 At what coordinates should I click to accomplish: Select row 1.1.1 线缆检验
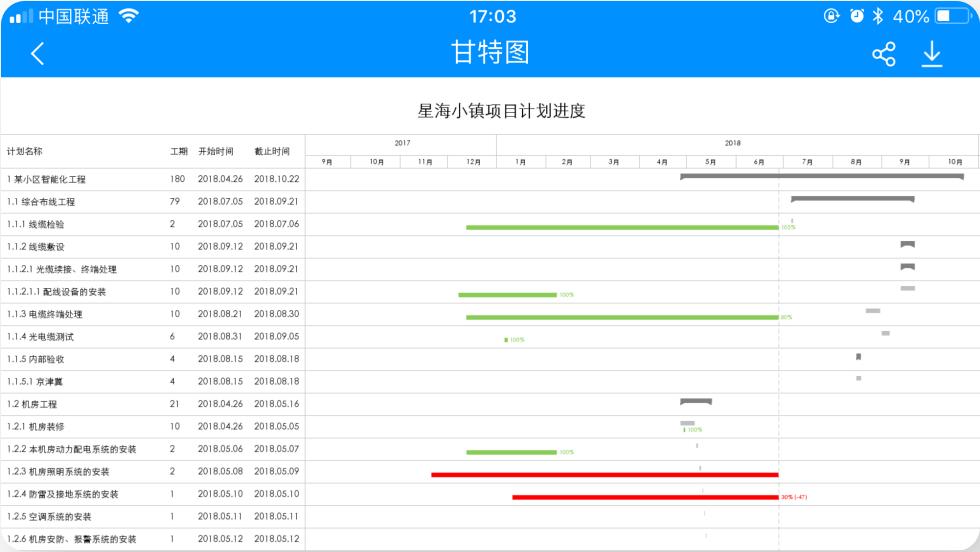pyautogui.click(x=490, y=224)
